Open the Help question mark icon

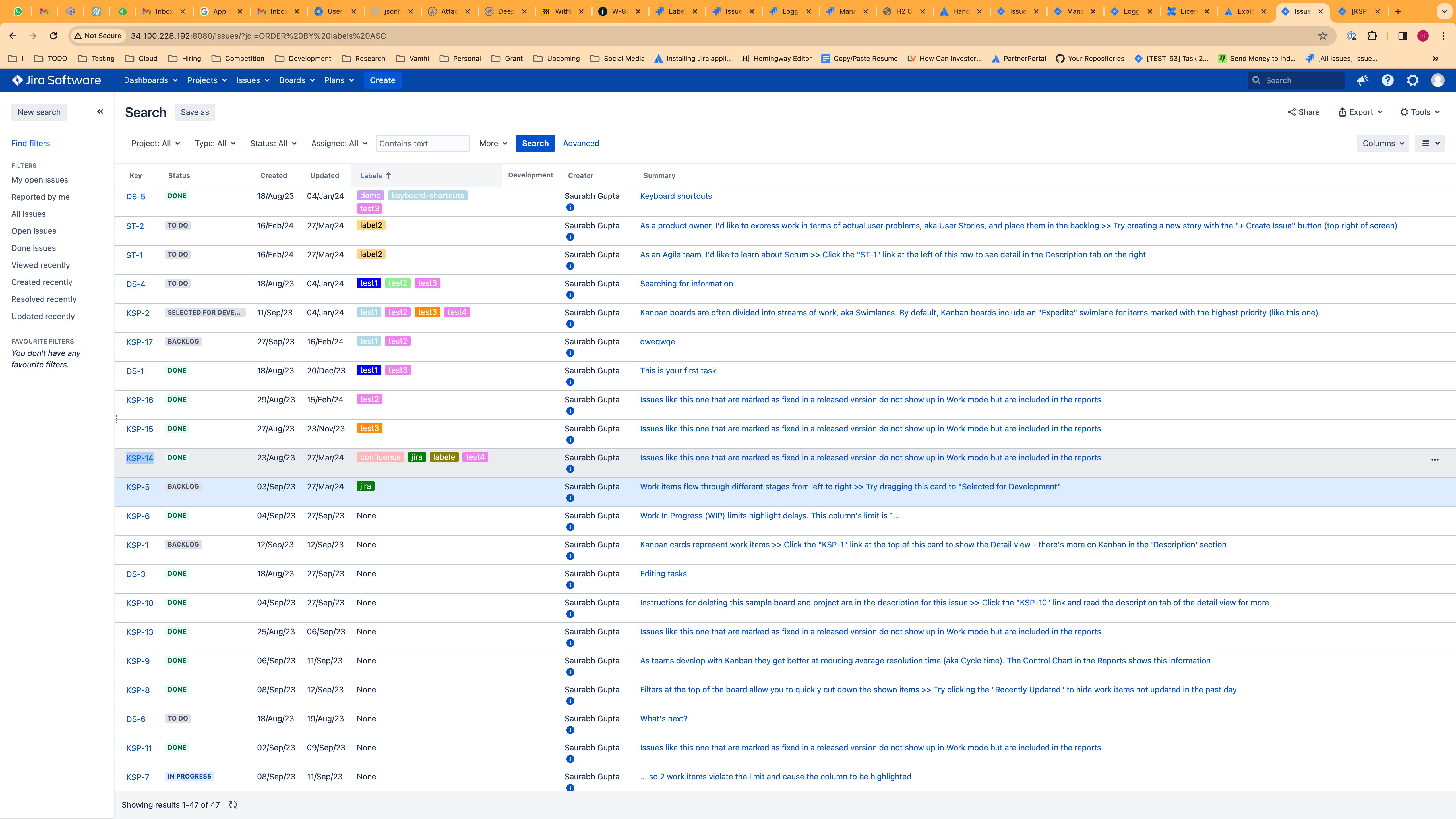click(1388, 80)
